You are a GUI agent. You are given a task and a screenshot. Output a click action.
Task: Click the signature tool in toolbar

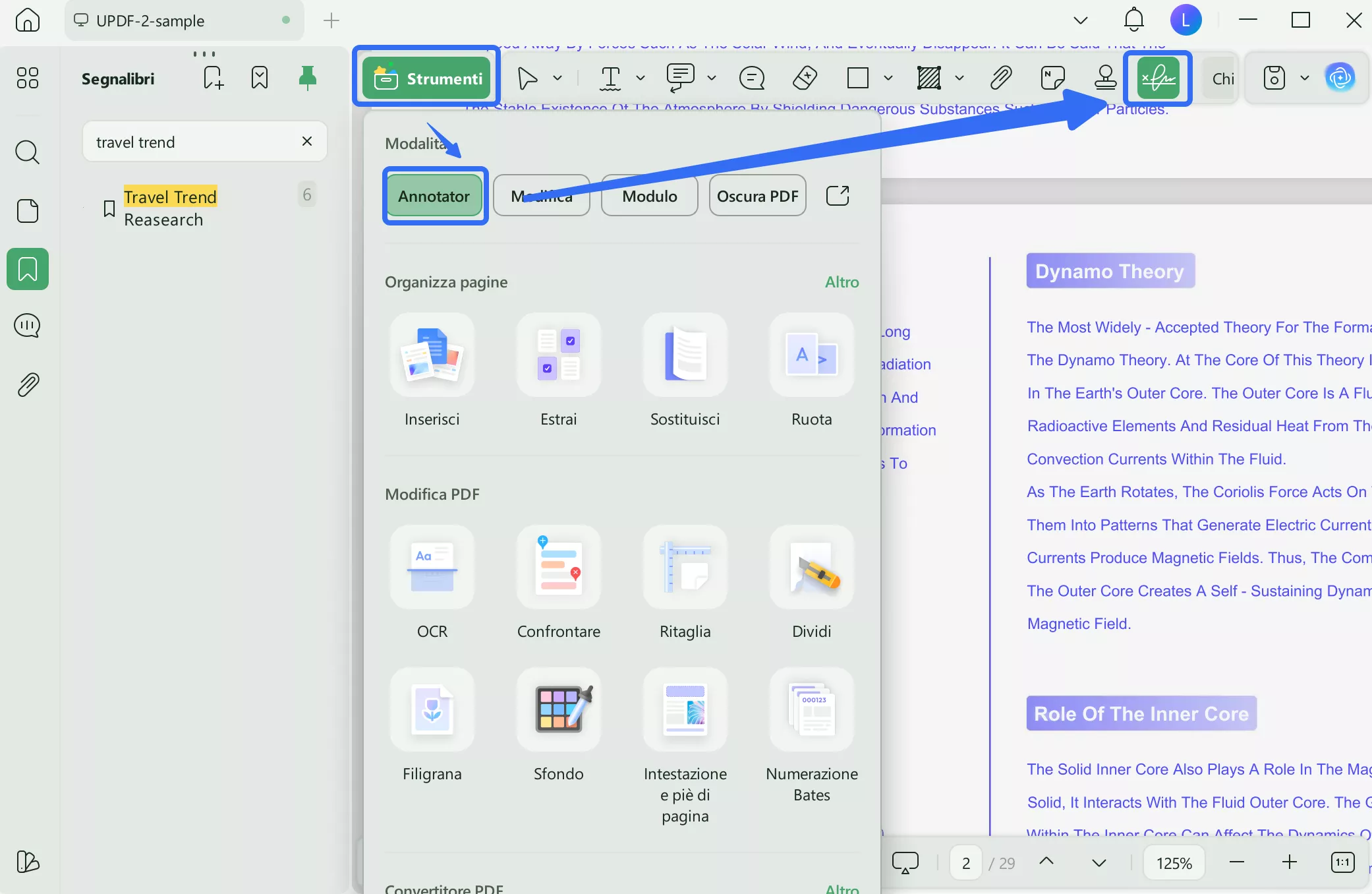(x=1157, y=78)
